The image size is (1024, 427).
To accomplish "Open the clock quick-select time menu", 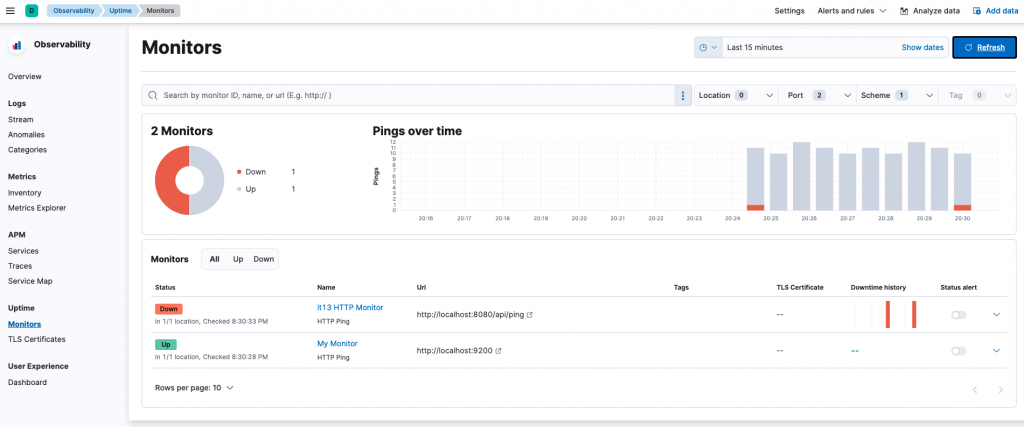I will pyautogui.click(x=708, y=48).
